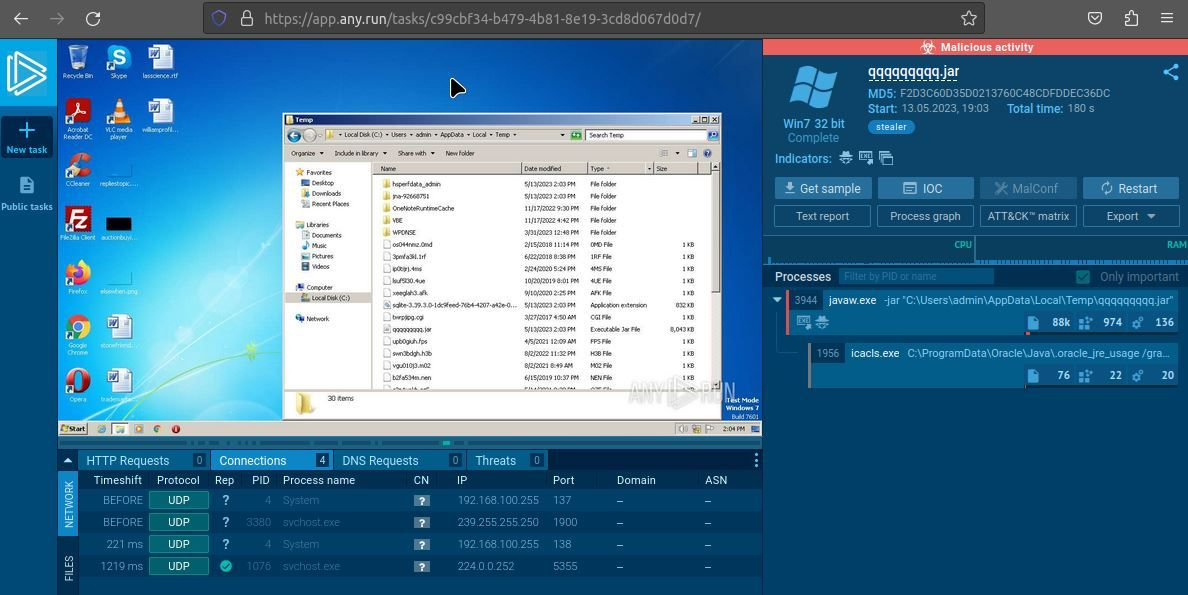Collapse the javaw.exe process tree

[x=777, y=300]
